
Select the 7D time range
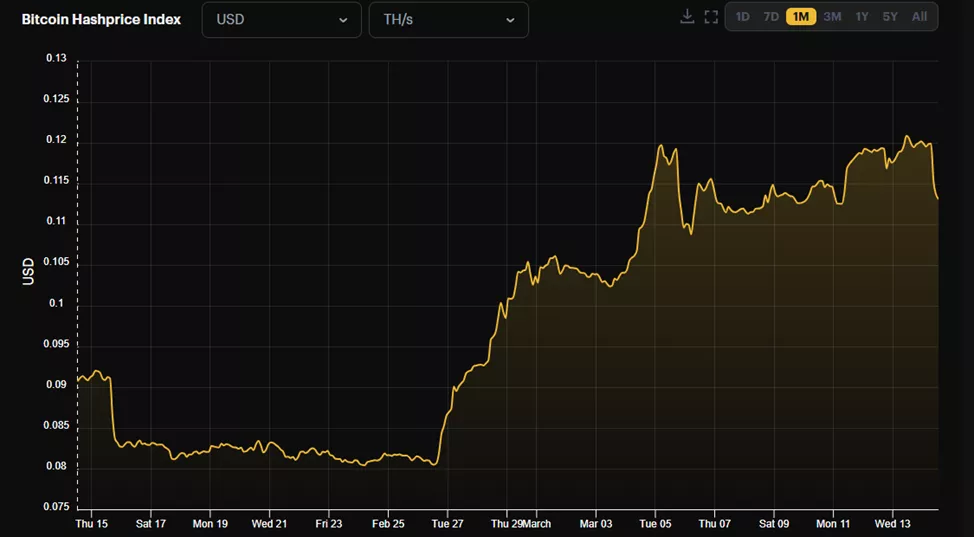point(771,17)
